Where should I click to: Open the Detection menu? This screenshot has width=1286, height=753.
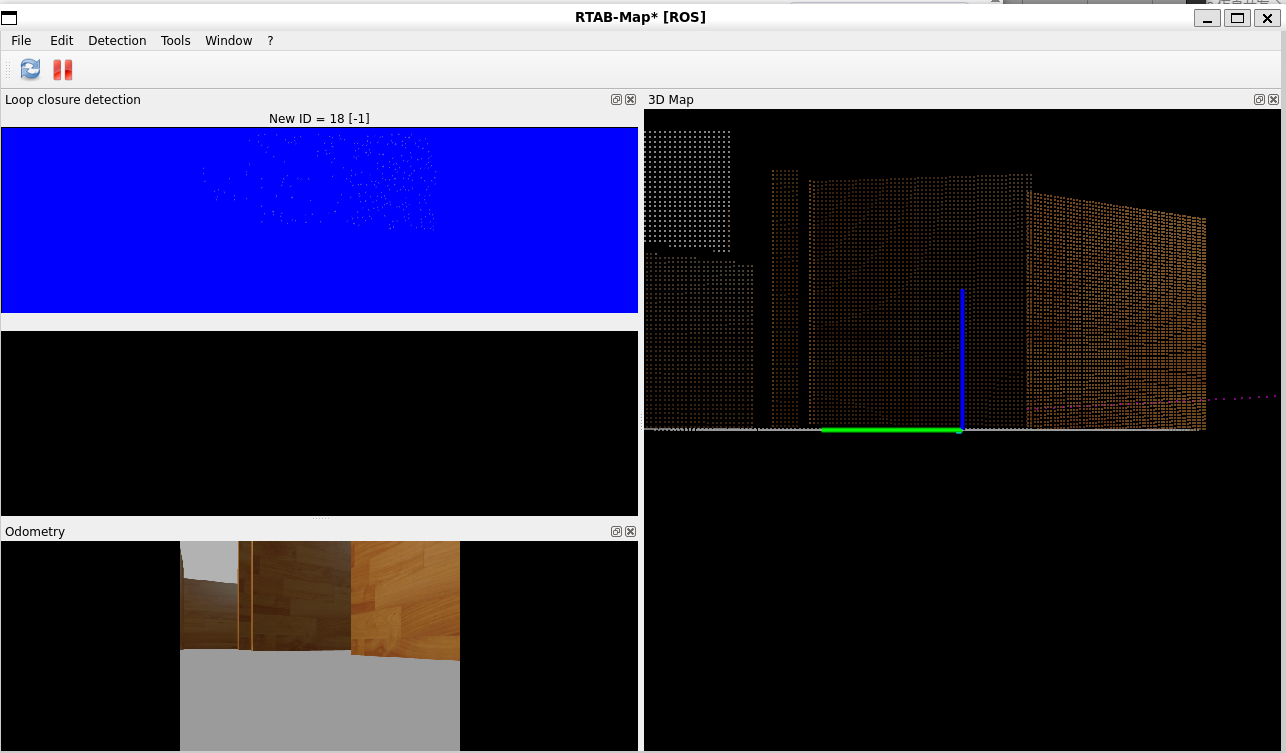point(117,40)
